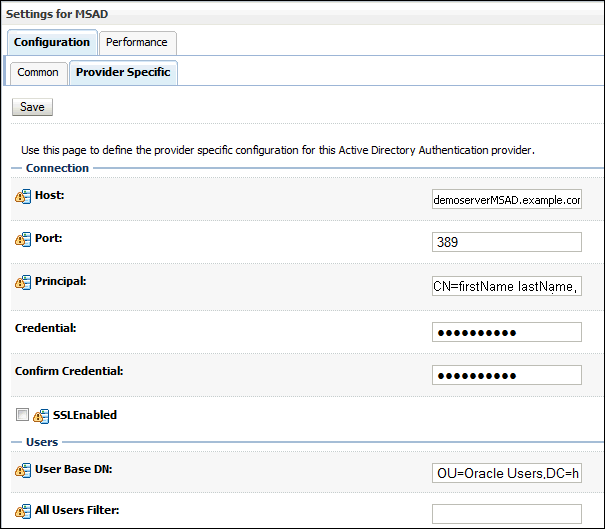The width and height of the screenshot is (605, 529).
Task: Click the icon beside the Port label
Action: click(x=24, y=240)
